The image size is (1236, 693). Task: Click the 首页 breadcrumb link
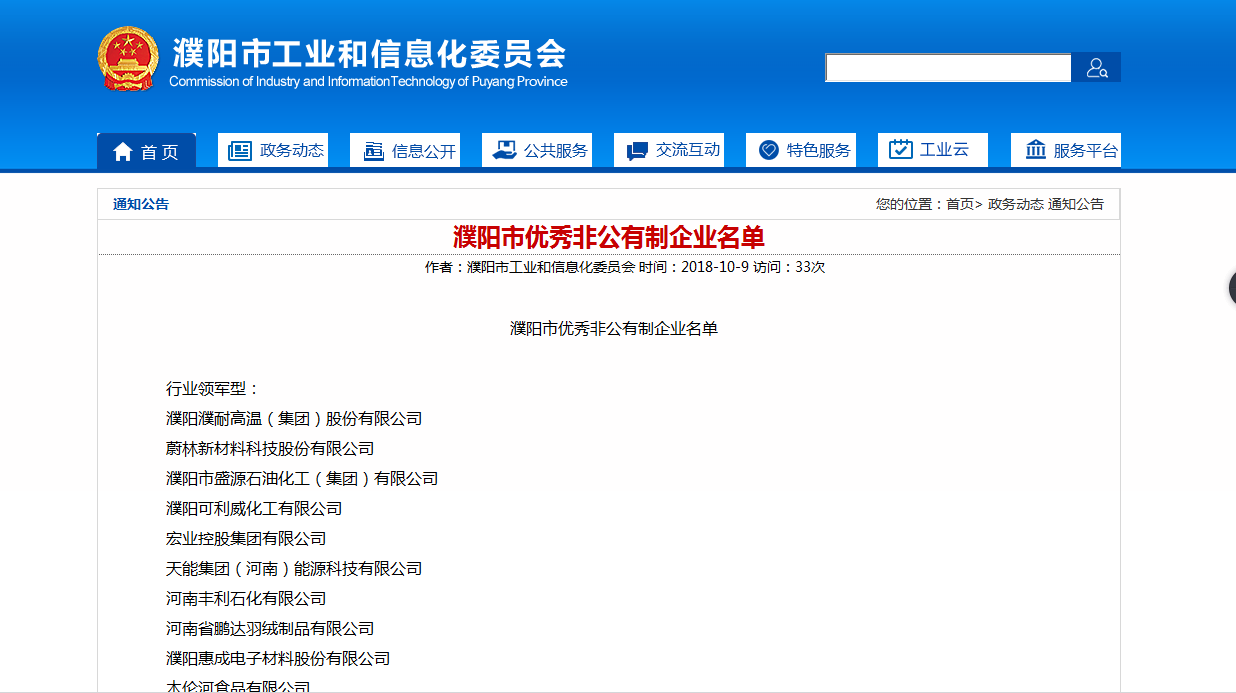[959, 204]
